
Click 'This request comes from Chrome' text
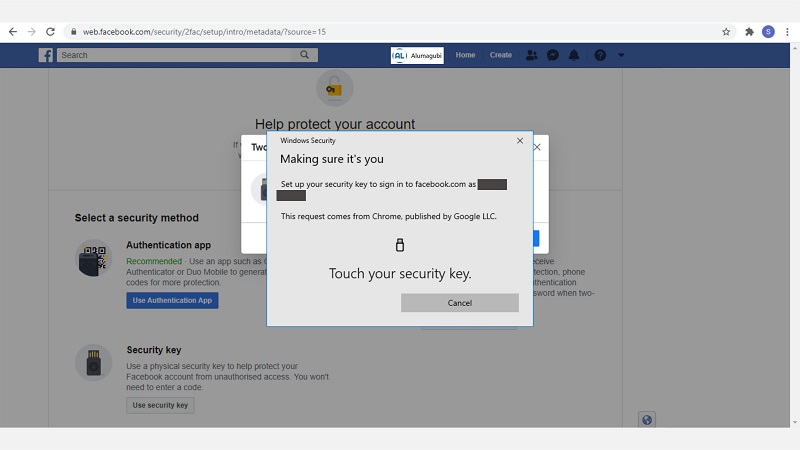coord(389,216)
